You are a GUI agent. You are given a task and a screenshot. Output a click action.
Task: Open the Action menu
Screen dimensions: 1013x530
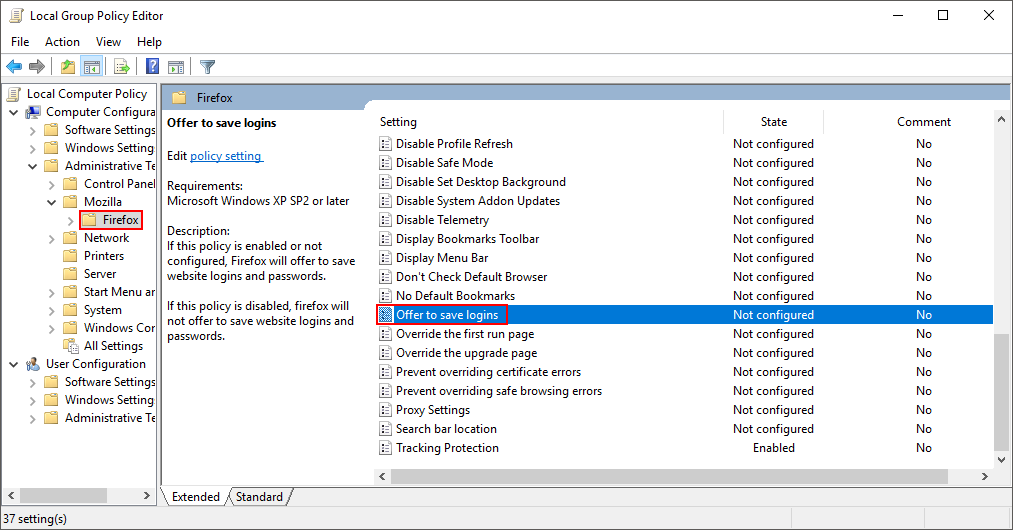[x=62, y=41]
